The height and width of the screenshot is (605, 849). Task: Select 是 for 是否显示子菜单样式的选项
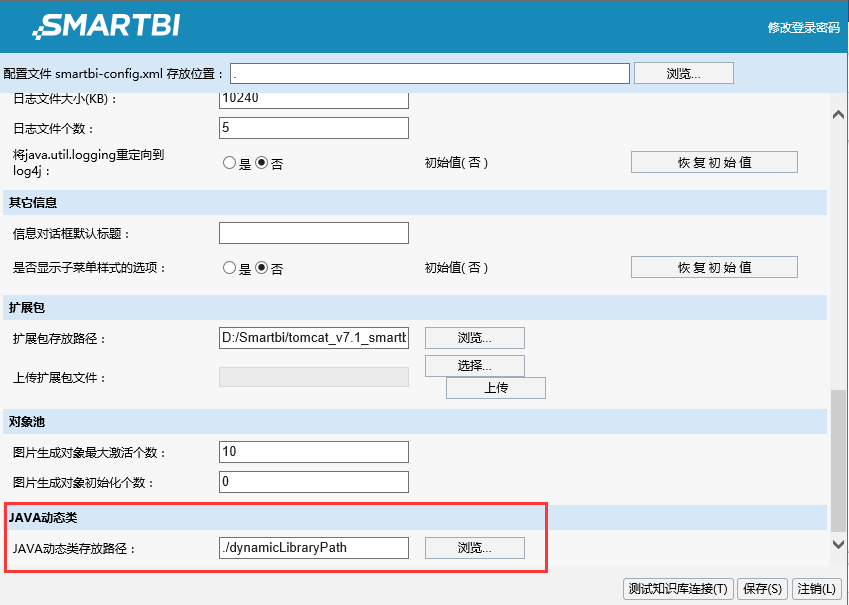click(x=230, y=268)
